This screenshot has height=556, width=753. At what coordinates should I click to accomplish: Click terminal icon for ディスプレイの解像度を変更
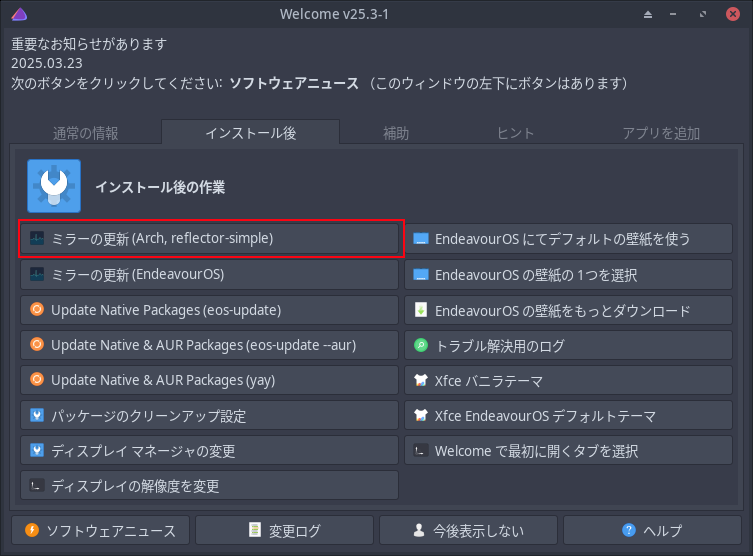tap(37, 485)
